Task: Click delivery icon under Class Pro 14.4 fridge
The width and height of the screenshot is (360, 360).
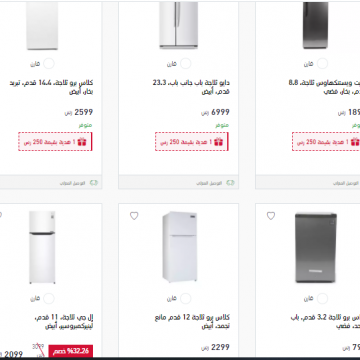Action: (x=93, y=183)
